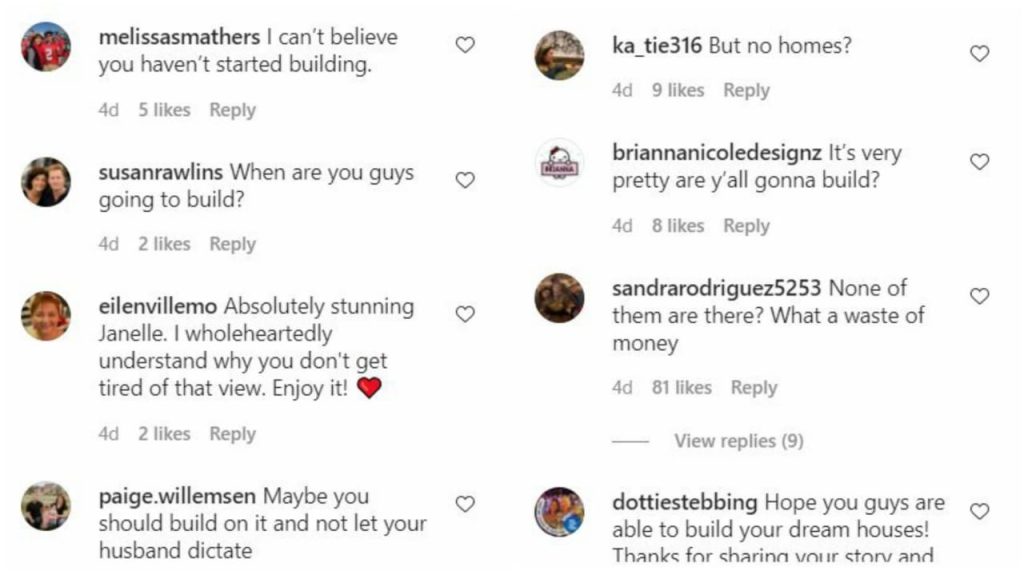Click the paige.willemsen username
Screen dimensions: 1024x575
point(177,496)
